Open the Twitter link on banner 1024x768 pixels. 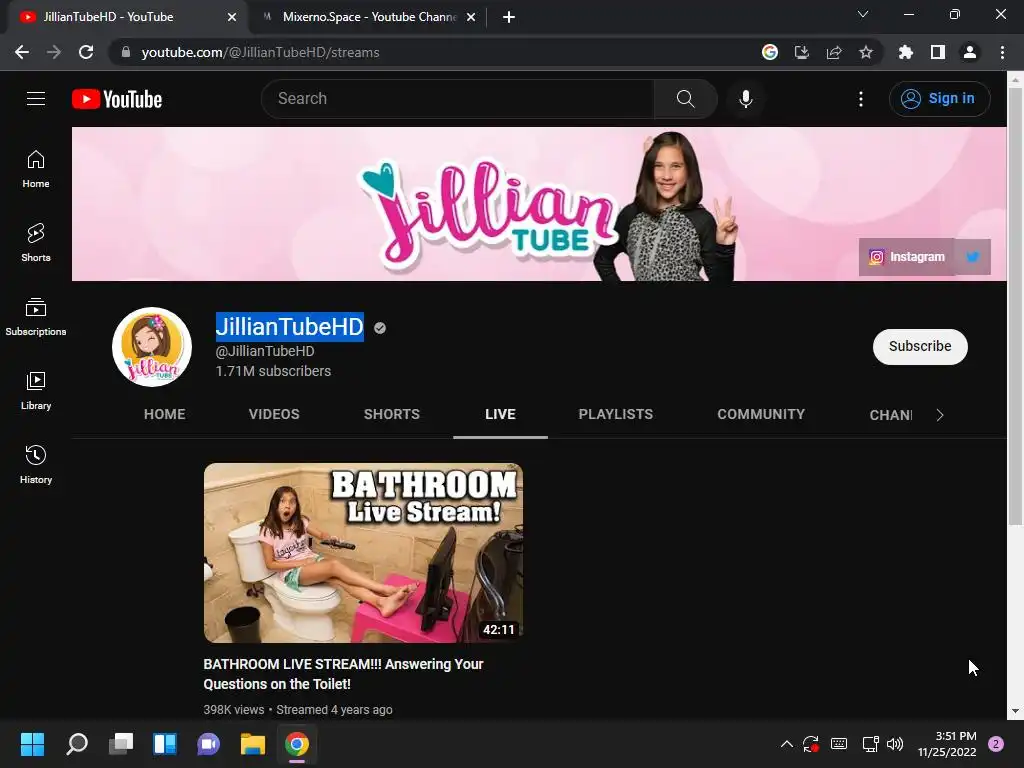pyautogui.click(x=972, y=257)
